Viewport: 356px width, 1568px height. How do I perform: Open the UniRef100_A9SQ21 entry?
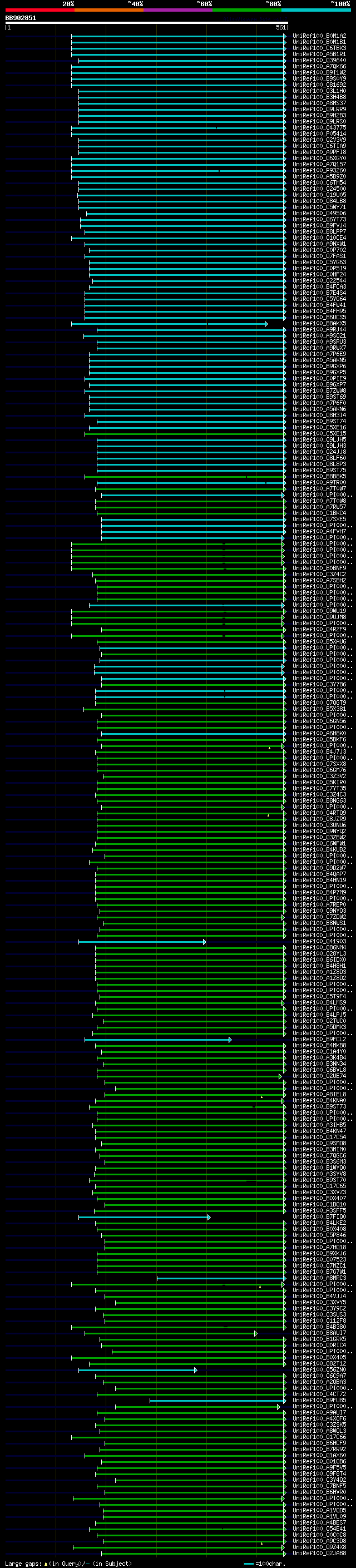(x=319, y=336)
